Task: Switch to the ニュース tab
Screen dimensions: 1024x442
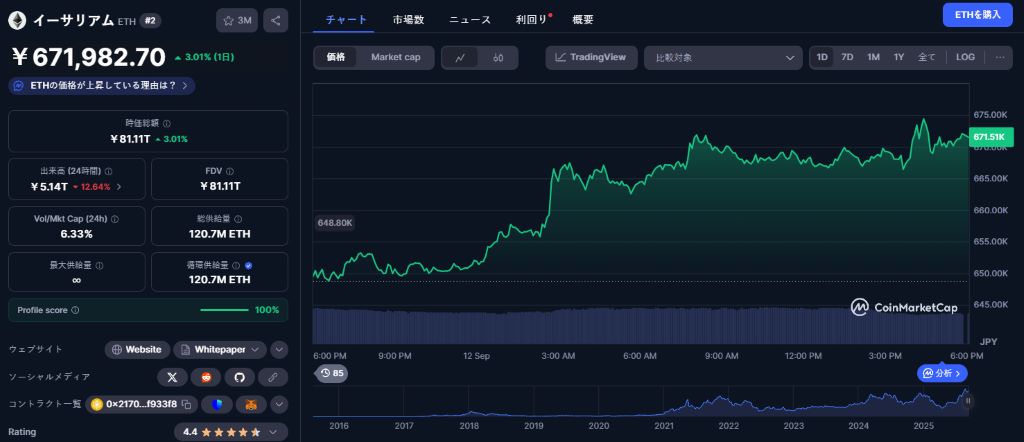Action: pyautogui.click(x=470, y=20)
